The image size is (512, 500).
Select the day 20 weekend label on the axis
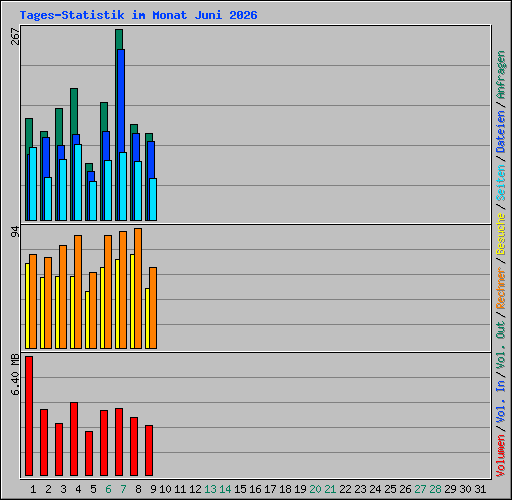click(x=315, y=489)
